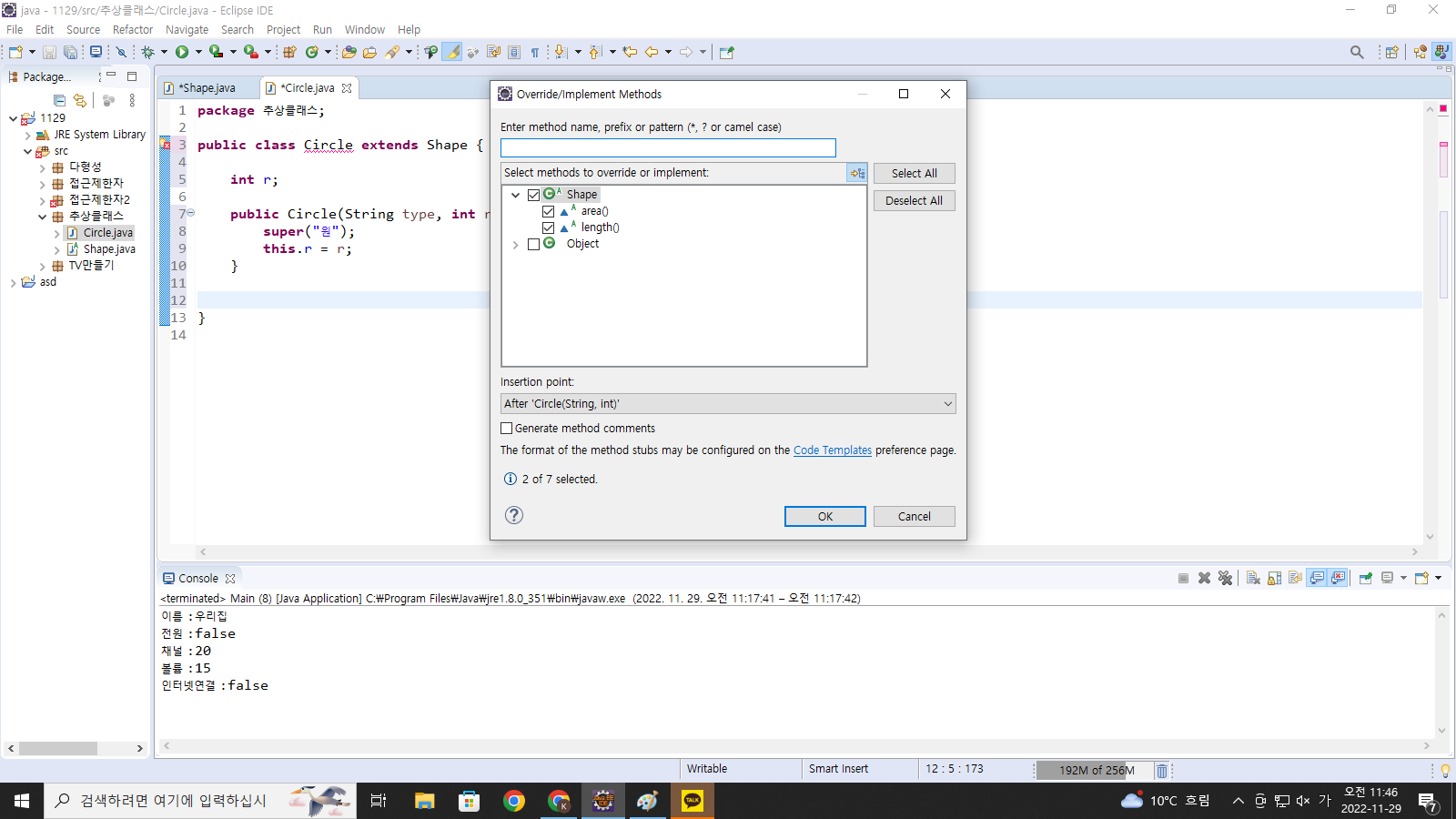Open File Explorer from the taskbar
This screenshot has height=819, width=1456.
(425, 801)
